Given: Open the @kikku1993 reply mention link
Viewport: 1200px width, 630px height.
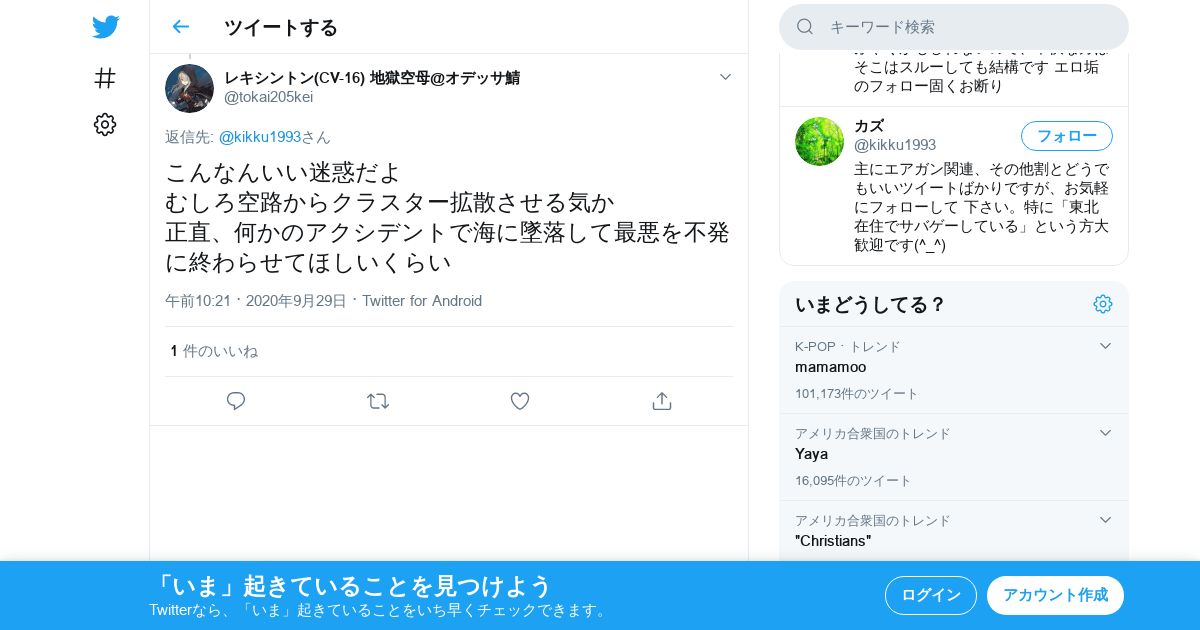Looking at the screenshot, I should (x=260, y=137).
